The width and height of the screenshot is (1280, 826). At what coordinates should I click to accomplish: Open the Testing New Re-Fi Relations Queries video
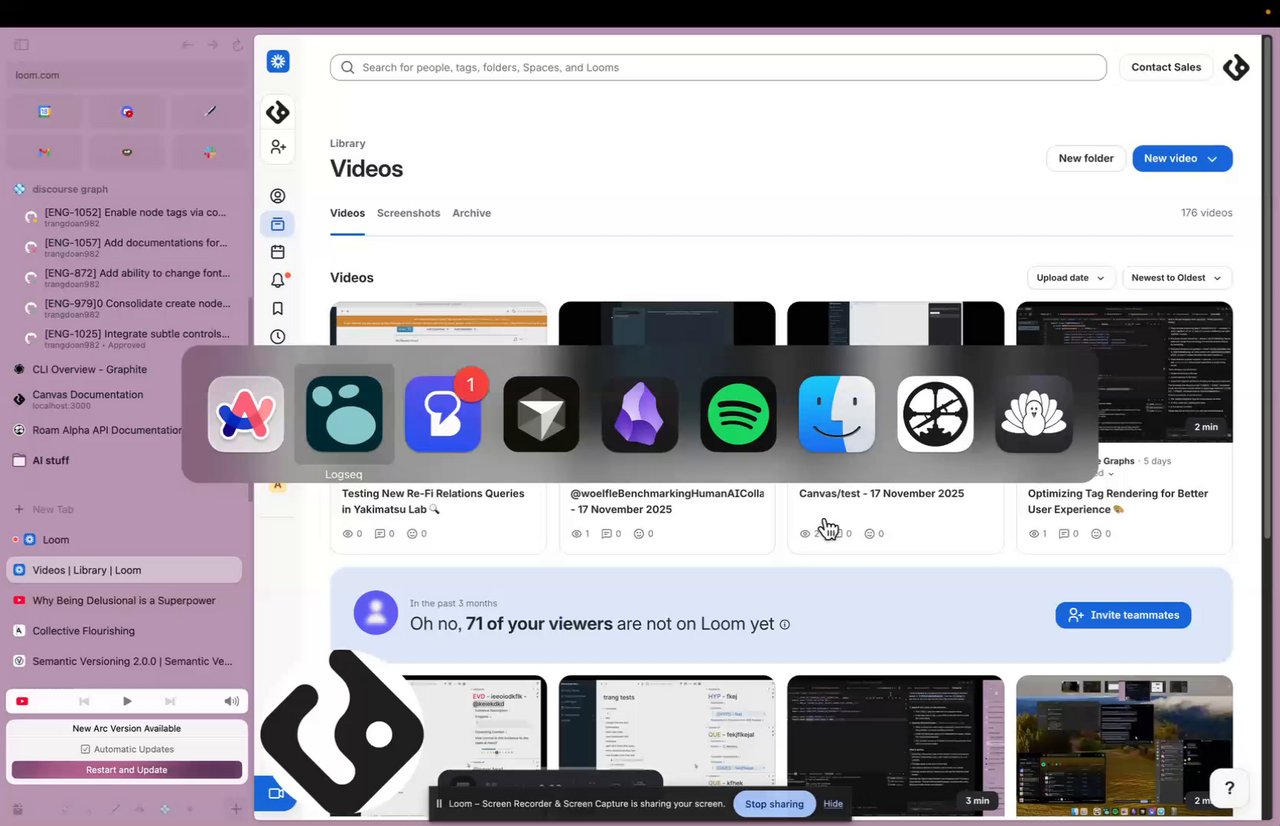433,501
